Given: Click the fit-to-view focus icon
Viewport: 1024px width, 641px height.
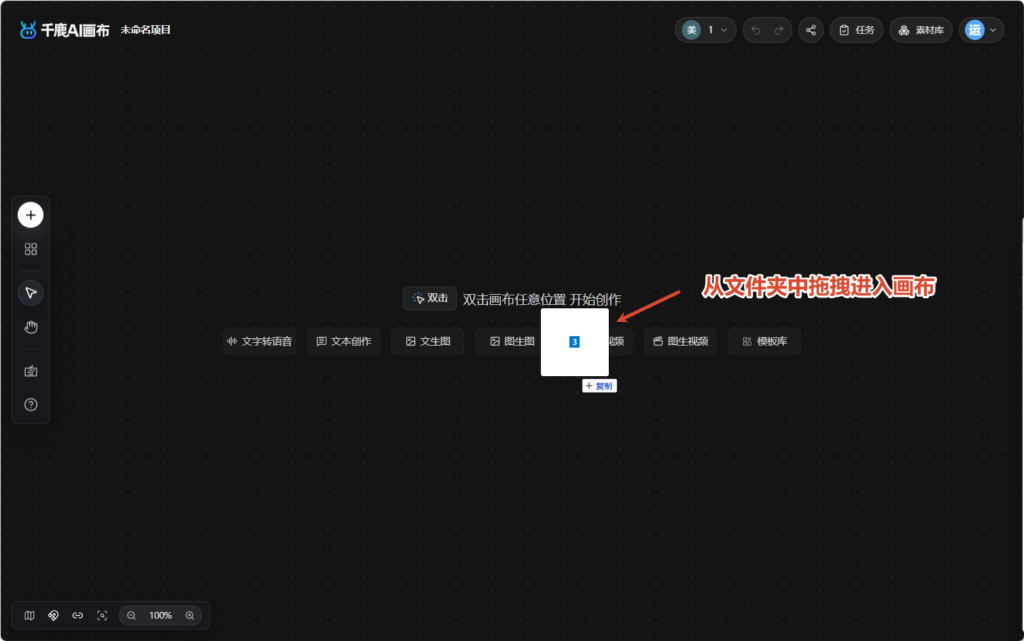Looking at the screenshot, I should click(102, 616).
